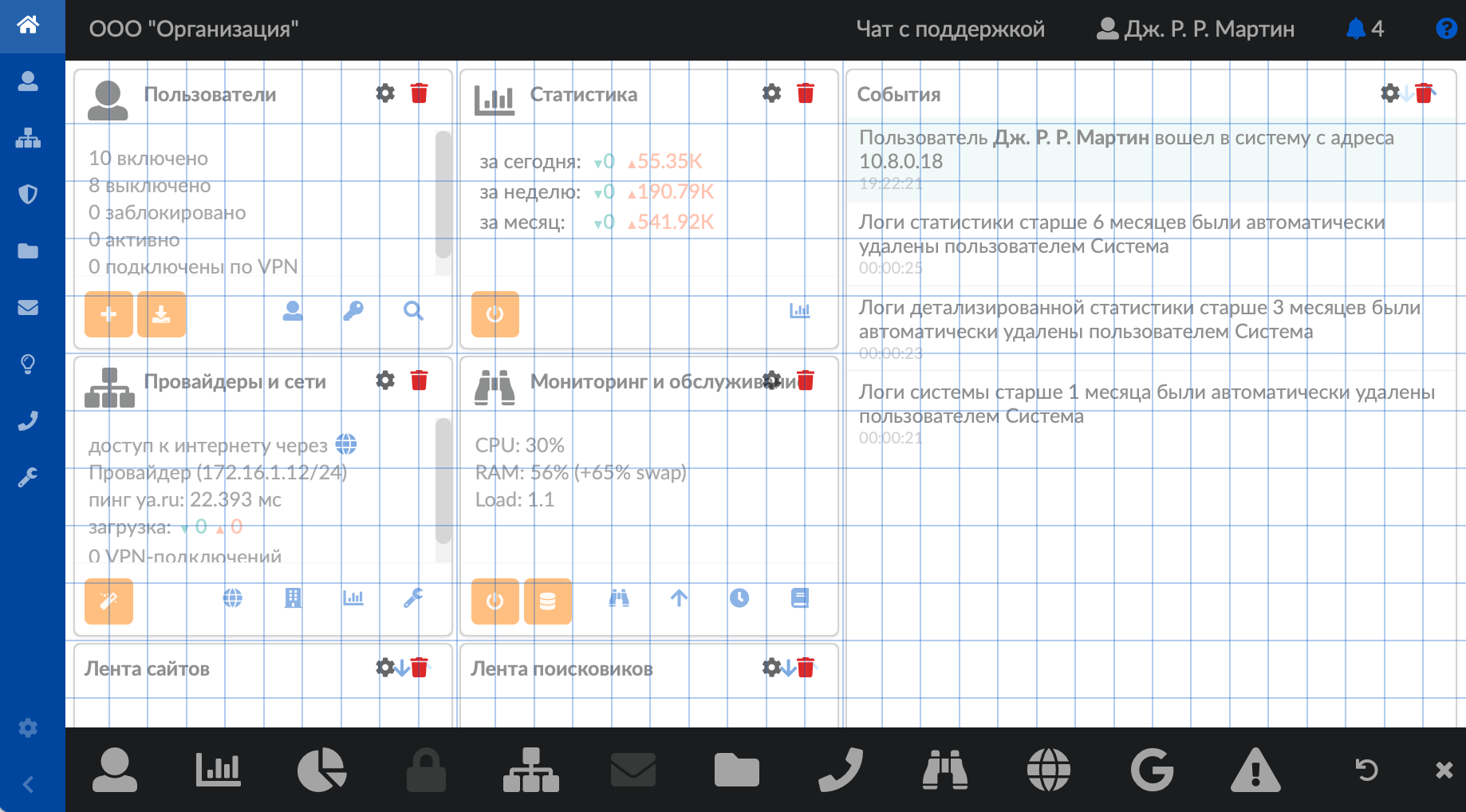Open key icon in Пользователи widget
1466x812 pixels.
coord(353,311)
